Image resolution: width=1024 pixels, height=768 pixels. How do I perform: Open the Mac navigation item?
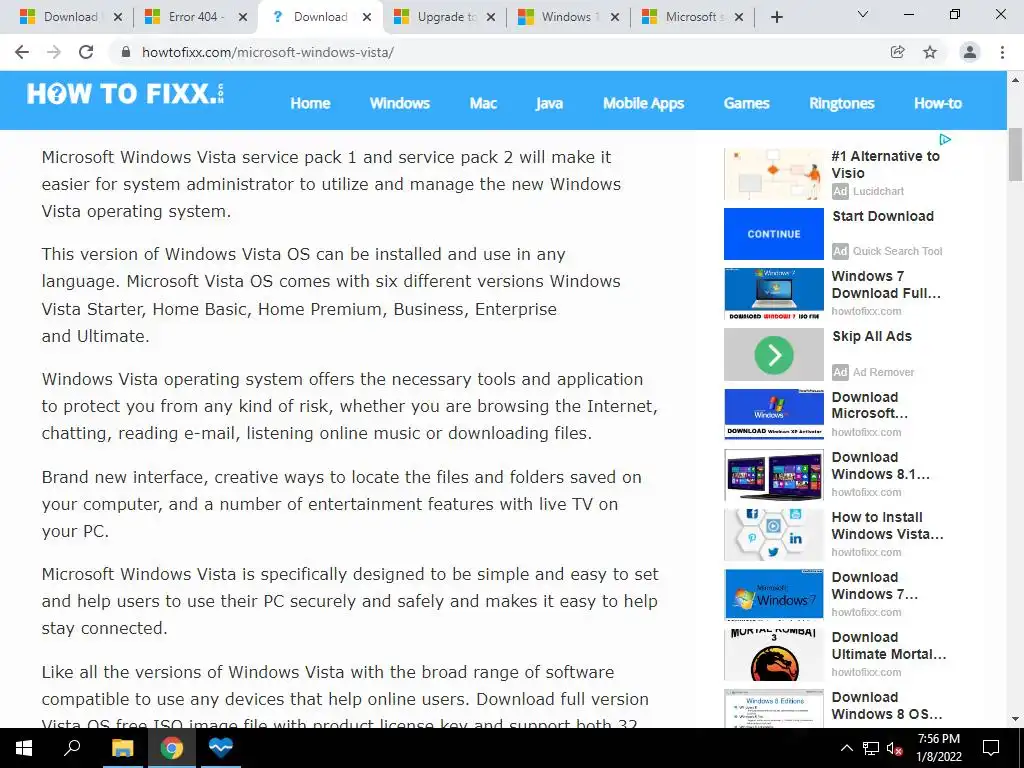pyautogui.click(x=483, y=103)
